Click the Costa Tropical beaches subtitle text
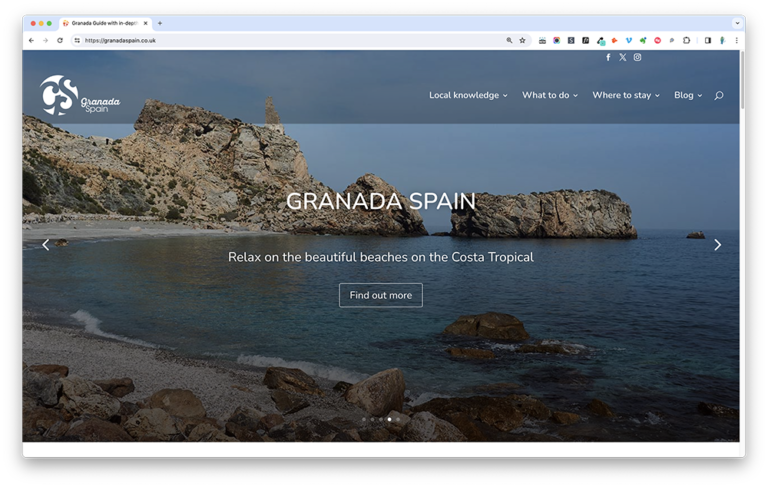The image size is (768, 487). [381, 257]
